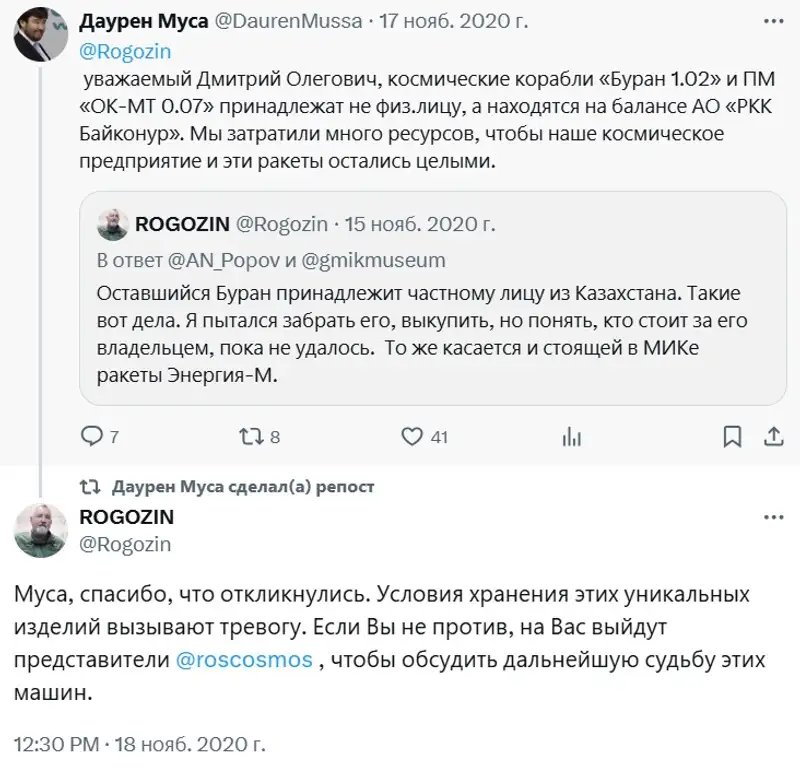The height and width of the screenshot is (768, 800).
Task: Open more options on ROGOZIN reply tweet
Action: click(x=774, y=517)
